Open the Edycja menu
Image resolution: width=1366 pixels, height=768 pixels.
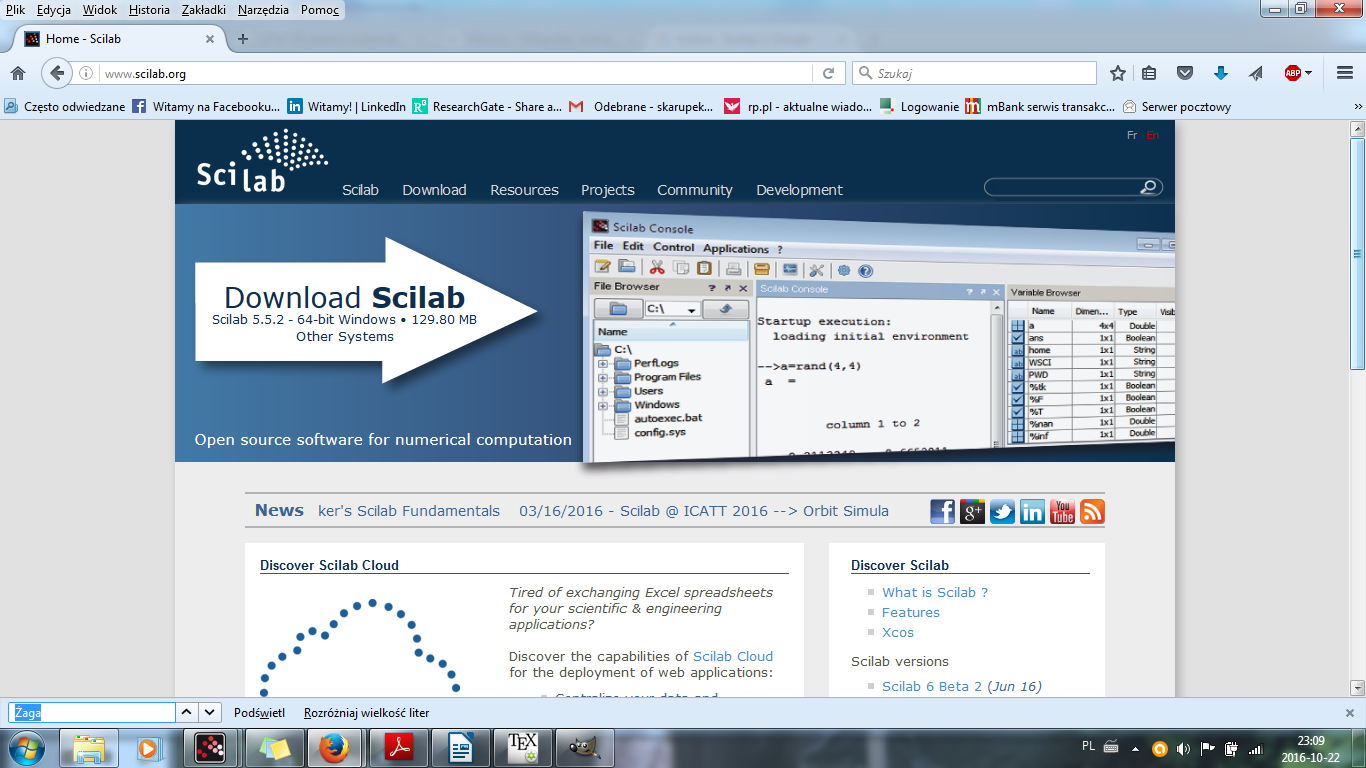pos(54,10)
